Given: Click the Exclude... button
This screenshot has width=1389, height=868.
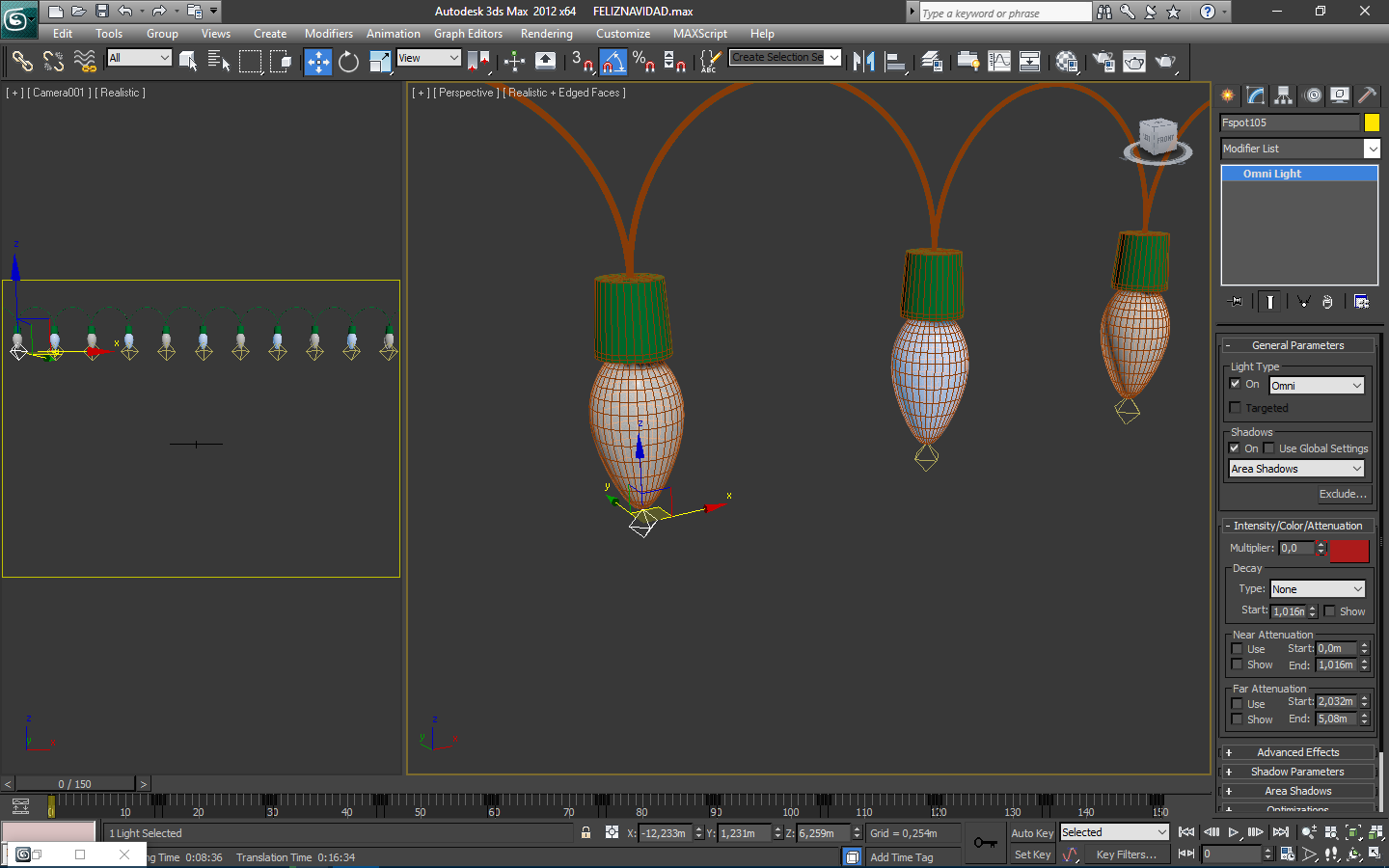Looking at the screenshot, I should (1343, 494).
